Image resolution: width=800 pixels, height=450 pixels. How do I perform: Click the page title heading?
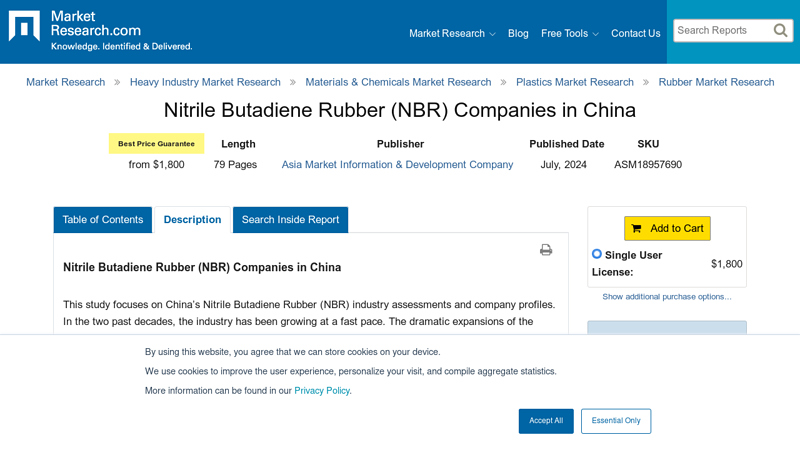[399, 110]
